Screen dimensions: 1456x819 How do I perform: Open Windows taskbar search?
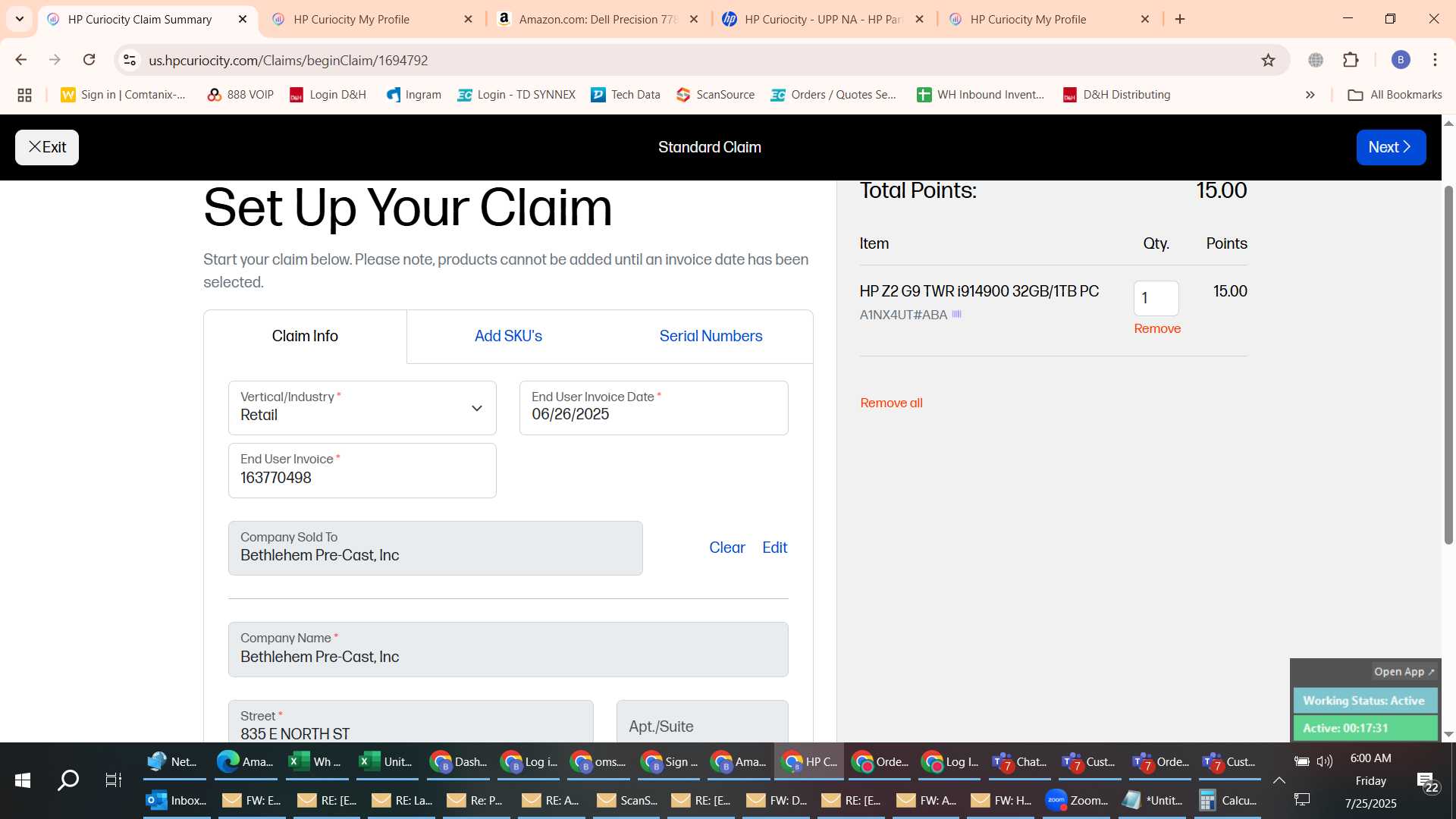(68, 780)
